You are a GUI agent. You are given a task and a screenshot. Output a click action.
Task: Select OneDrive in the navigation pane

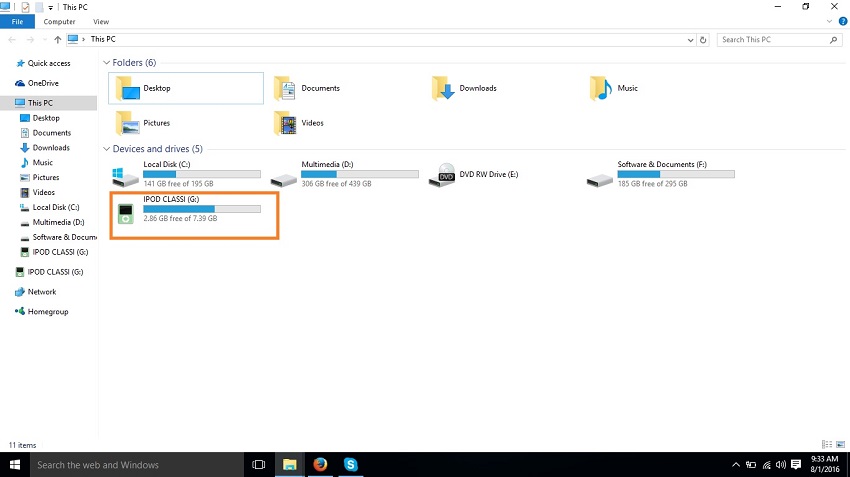pos(42,83)
